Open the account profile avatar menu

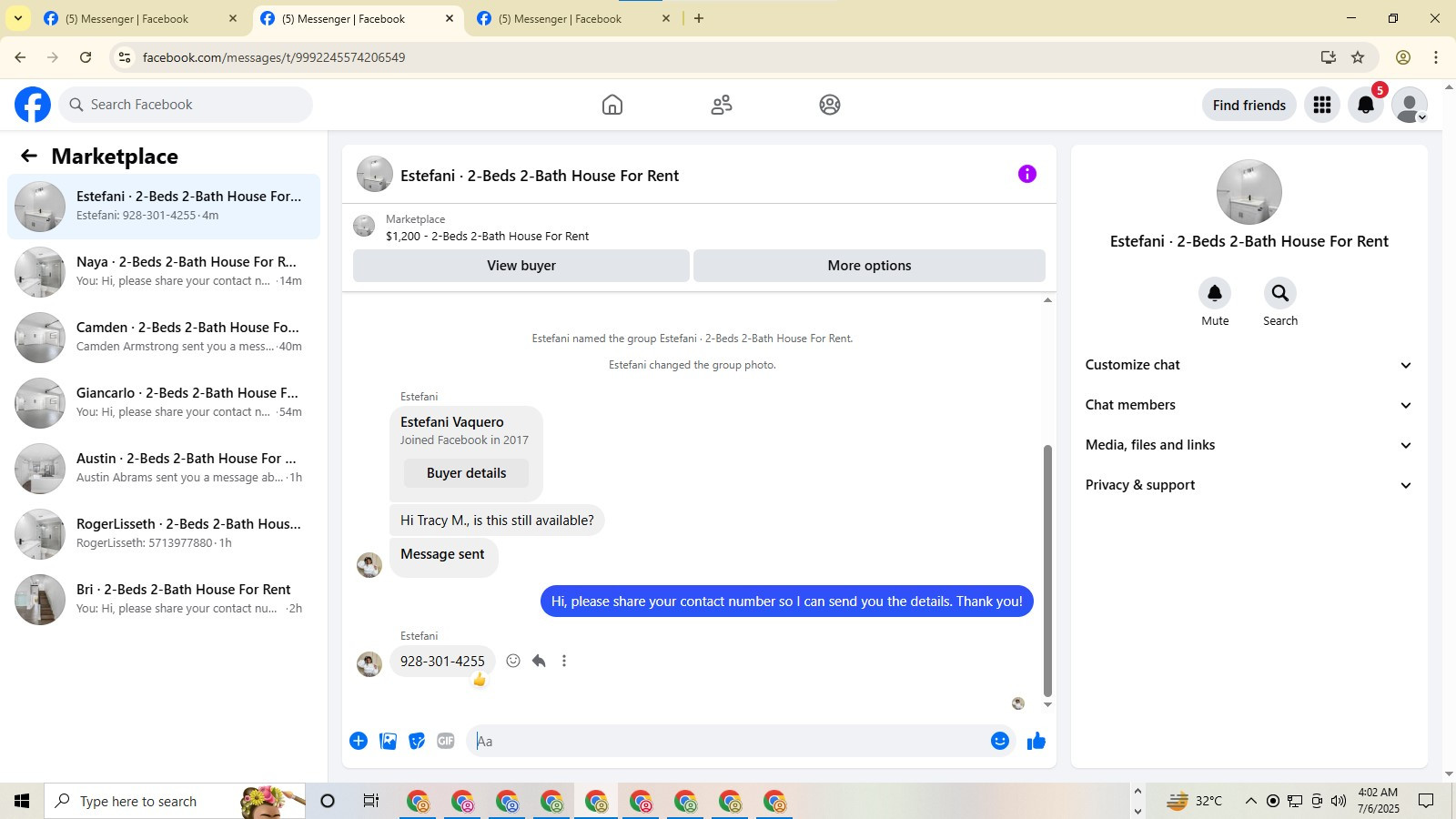(x=1410, y=105)
